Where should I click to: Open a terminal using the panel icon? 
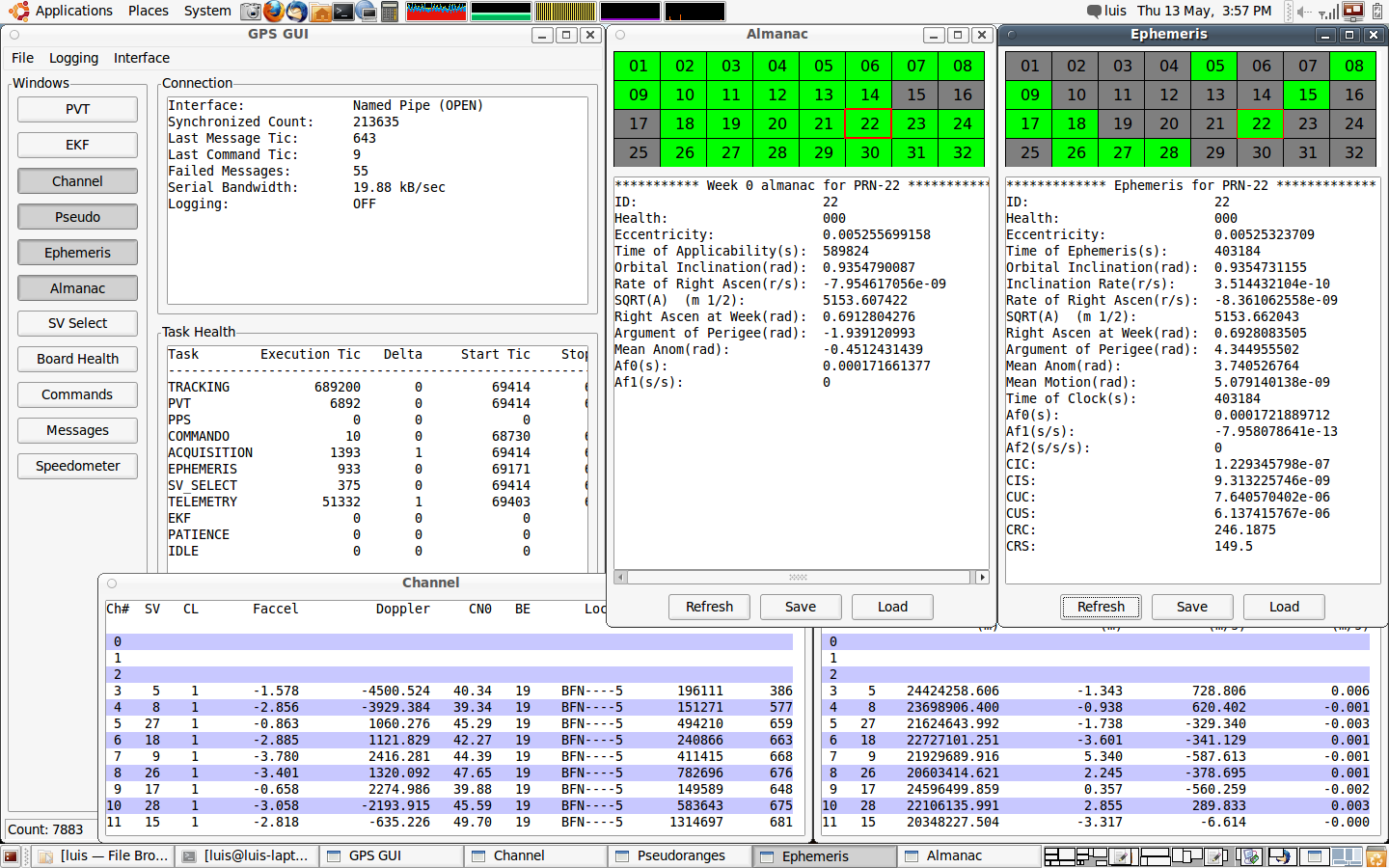[343, 11]
